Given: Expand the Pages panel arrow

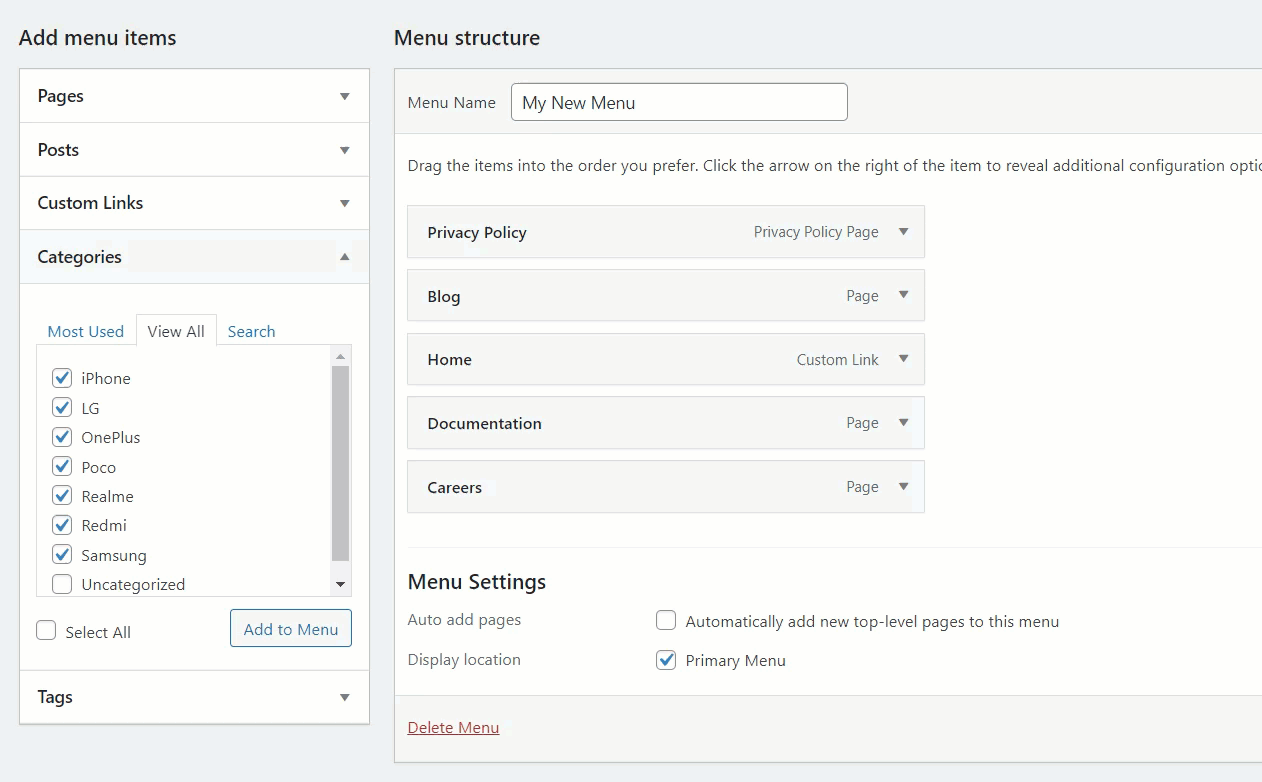Looking at the screenshot, I should point(345,97).
